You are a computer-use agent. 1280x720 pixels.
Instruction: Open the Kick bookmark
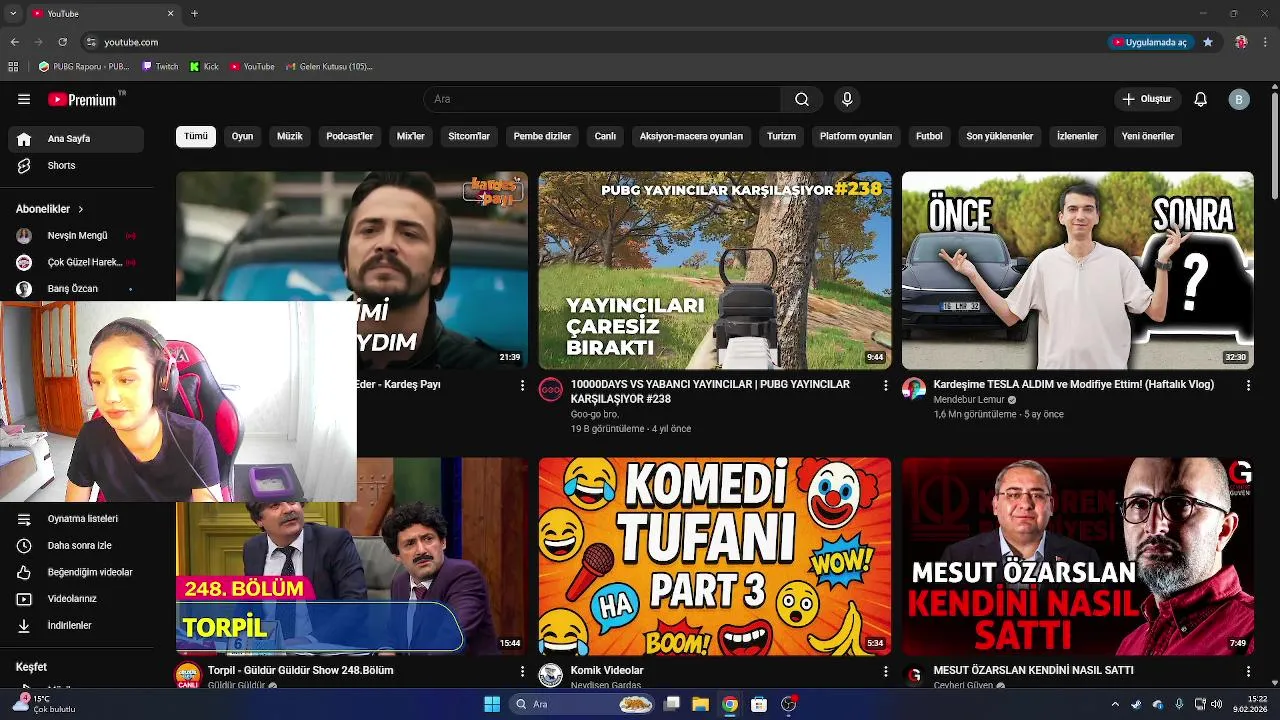pos(204,67)
